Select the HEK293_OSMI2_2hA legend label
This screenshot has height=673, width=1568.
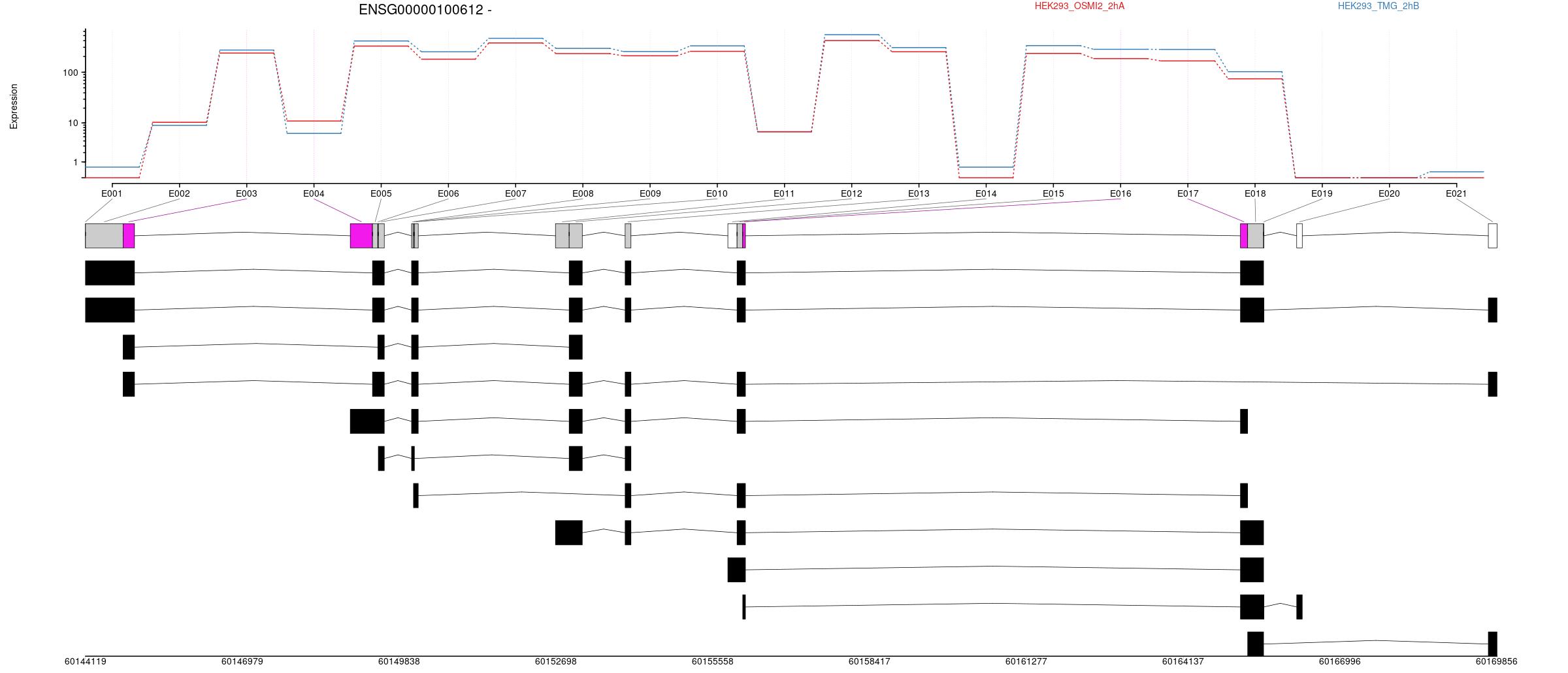[x=1079, y=6]
